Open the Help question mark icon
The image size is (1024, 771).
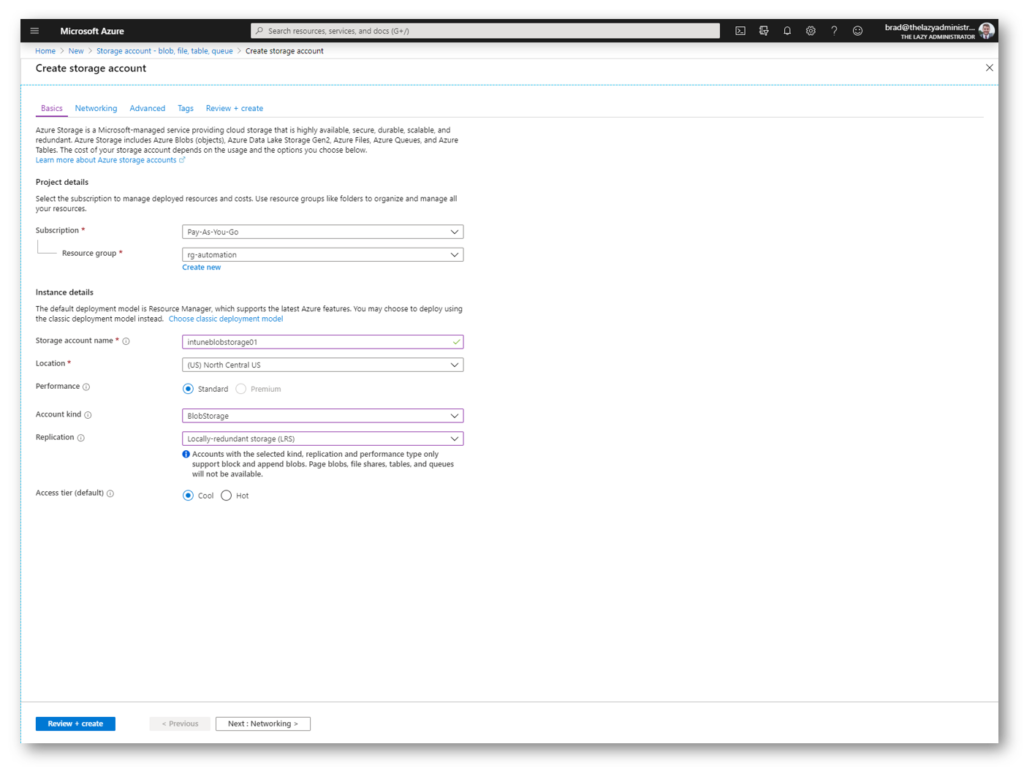coord(834,31)
